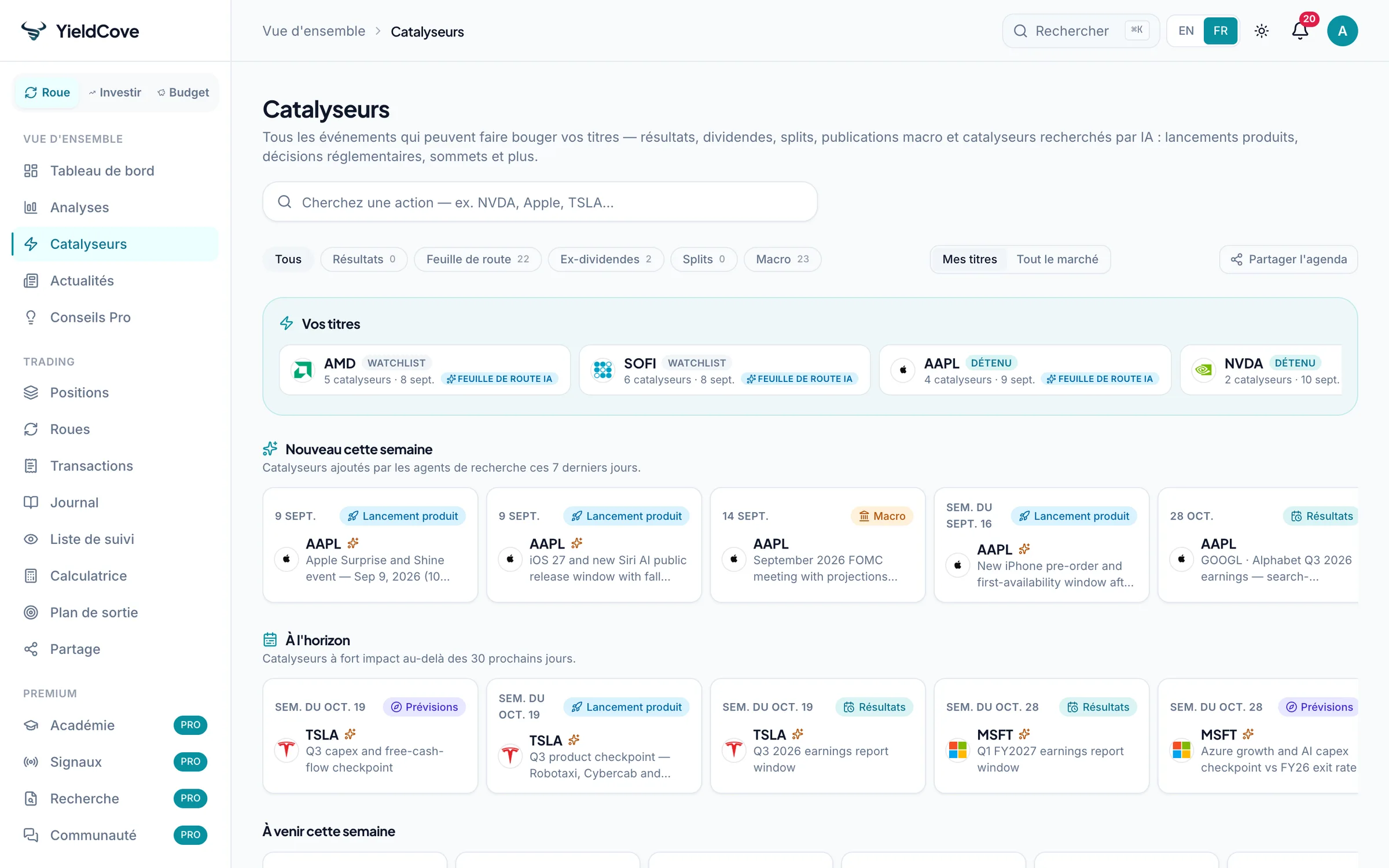Switch to Budget mode
This screenshot has height=868, width=1389.
(183, 93)
